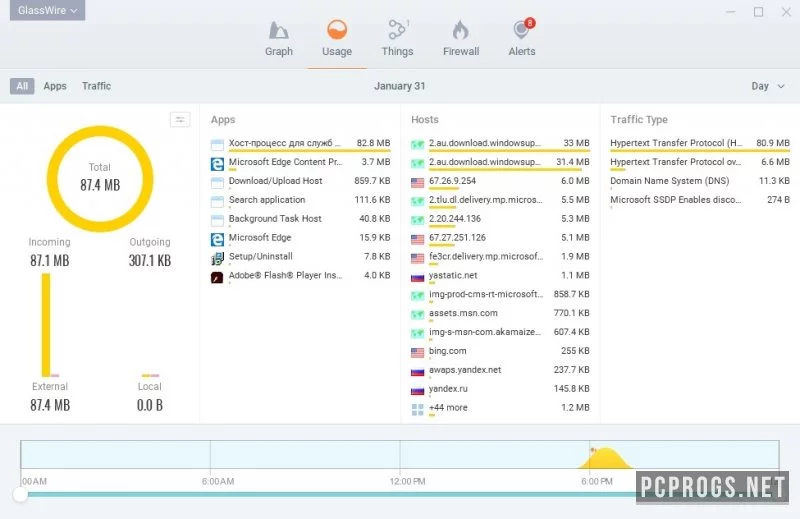Click the teal timeline range bar

[332, 495]
